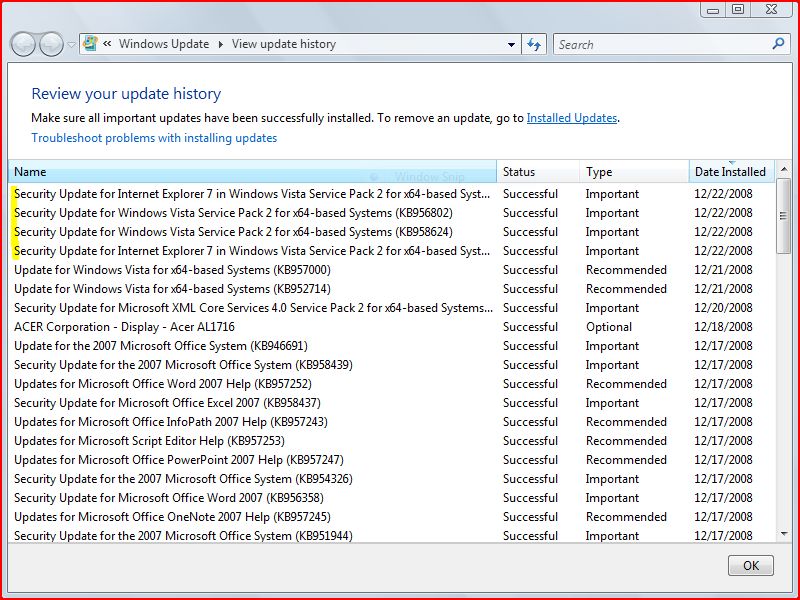Refresh the update history view
This screenshot has width=800, height=600.
(x=534, y=44)
